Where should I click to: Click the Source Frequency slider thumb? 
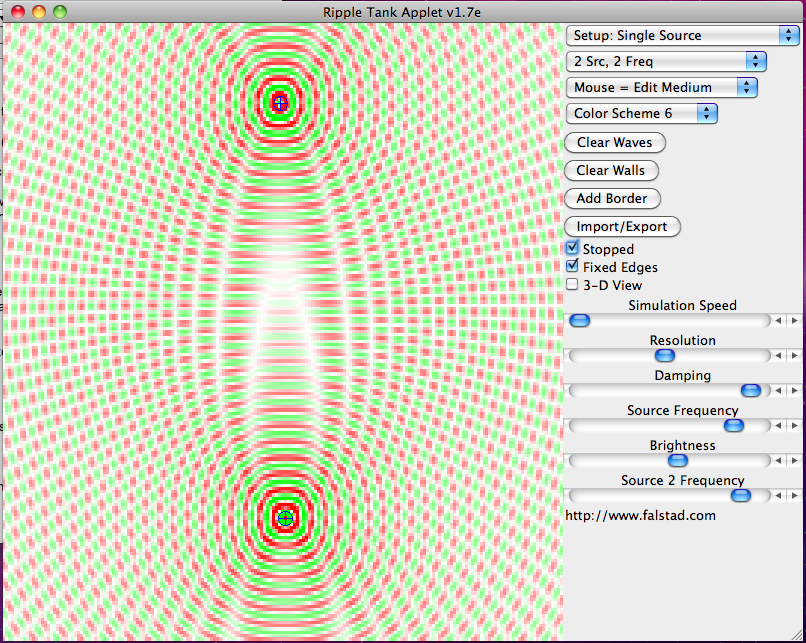(x=734, y=426)
